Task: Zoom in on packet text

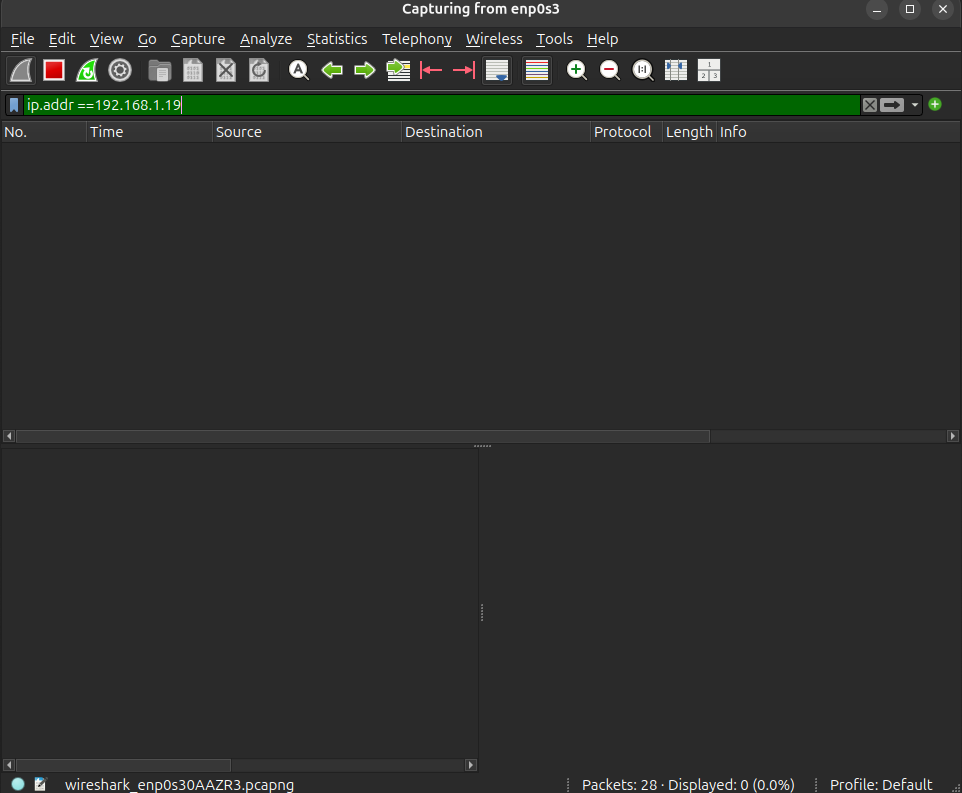Action: (x=576, y=71)
